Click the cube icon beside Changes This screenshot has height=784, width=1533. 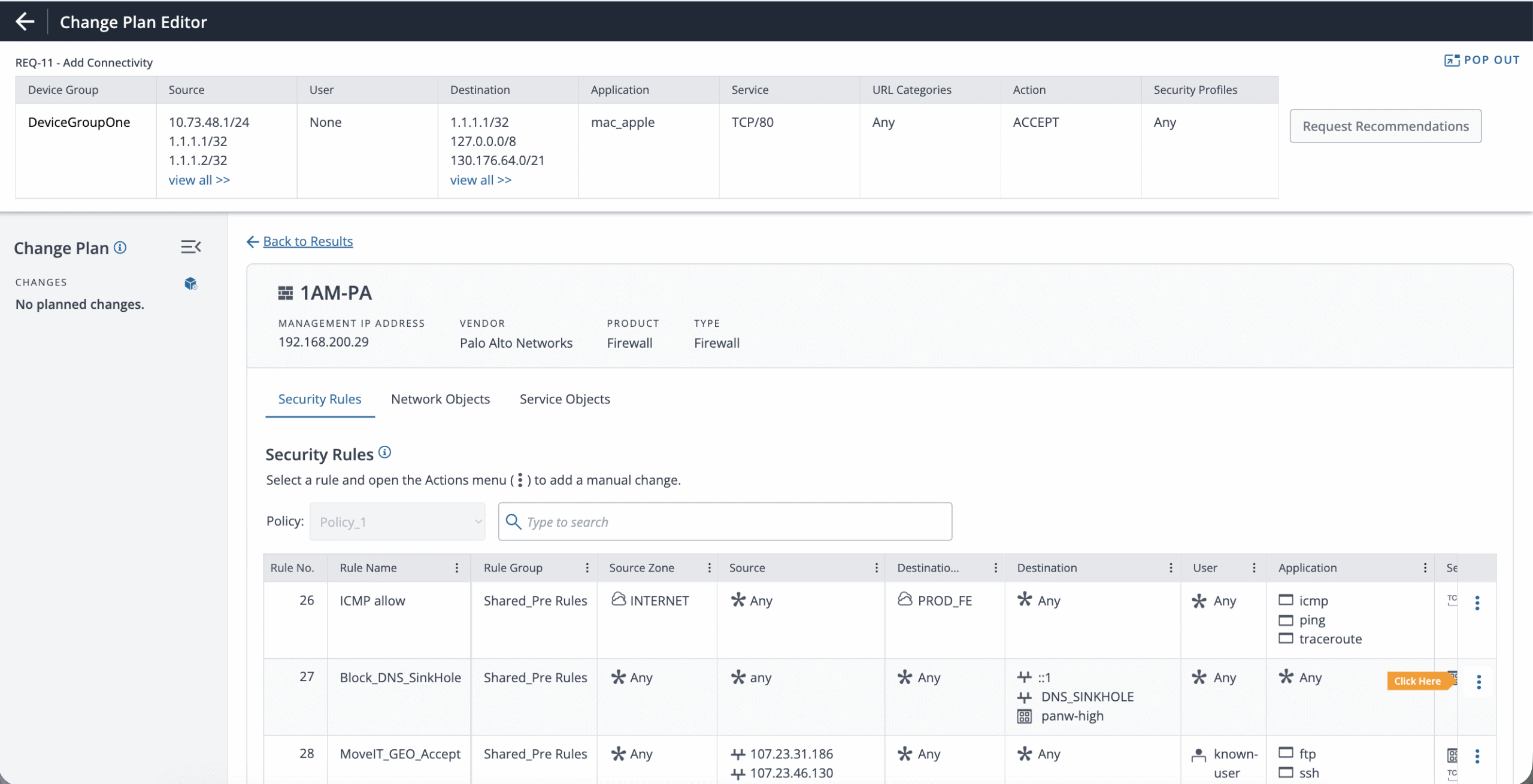point(191,284)
